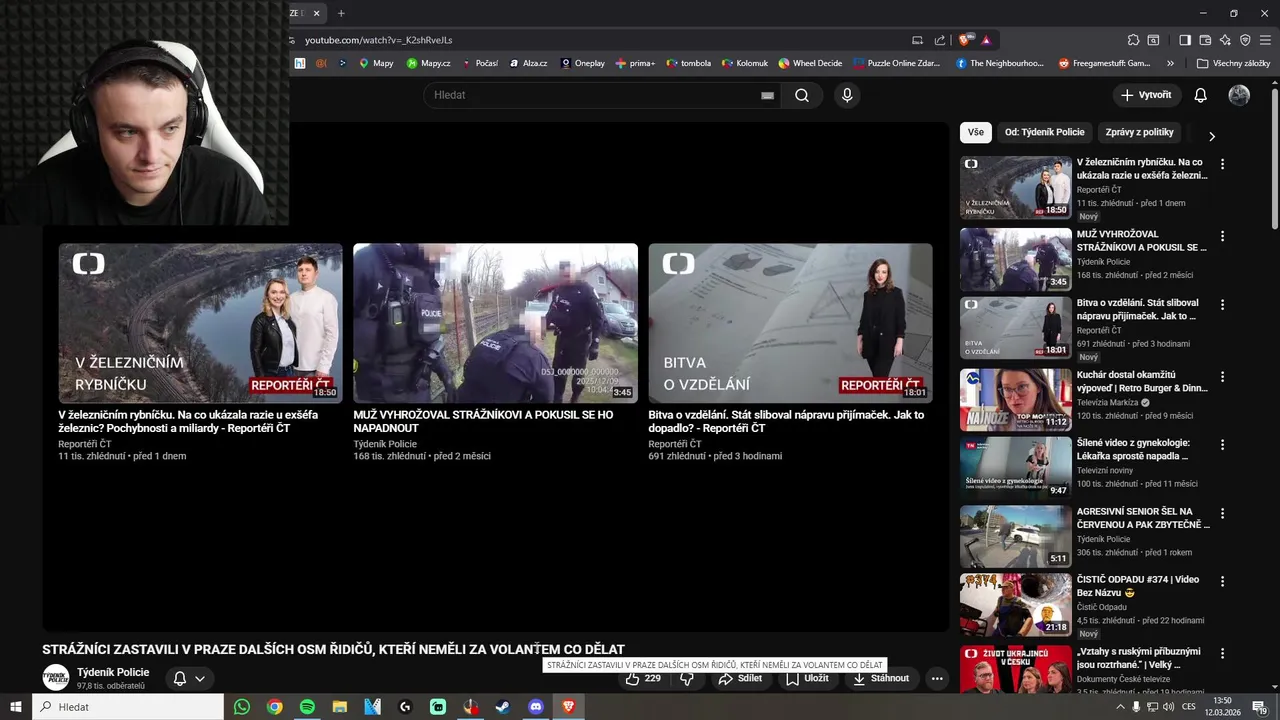1280x720 pixels.
Task: Open the YouTube account avatar menu
Action: click(x=1239, y=95)
